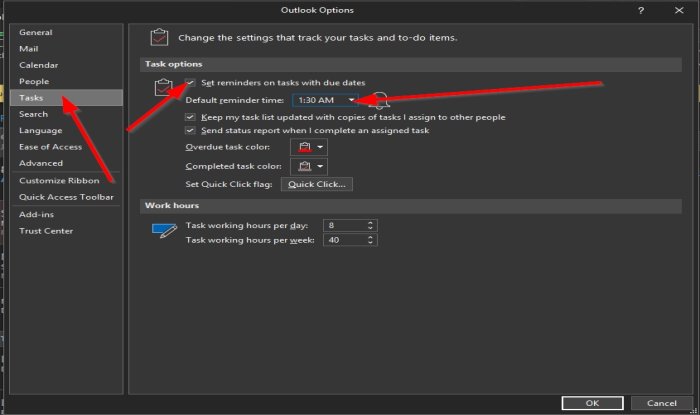Image resolution: width=700 pixels, height=415 pixels.
Task: Click the OK button
Action: point(592,403)
